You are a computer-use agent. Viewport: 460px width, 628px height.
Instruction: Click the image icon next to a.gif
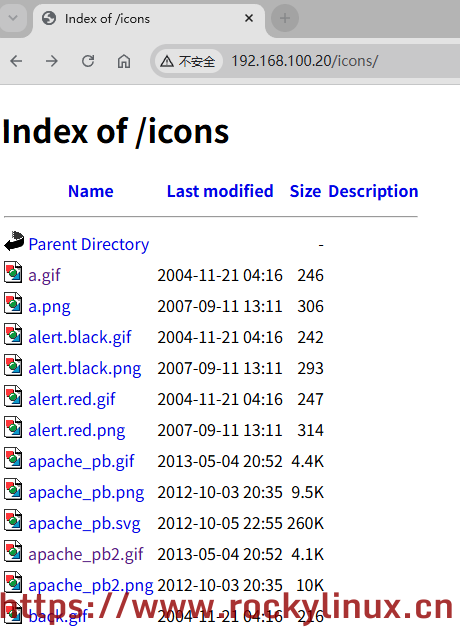pyautogui.click(x=13, y=272)
